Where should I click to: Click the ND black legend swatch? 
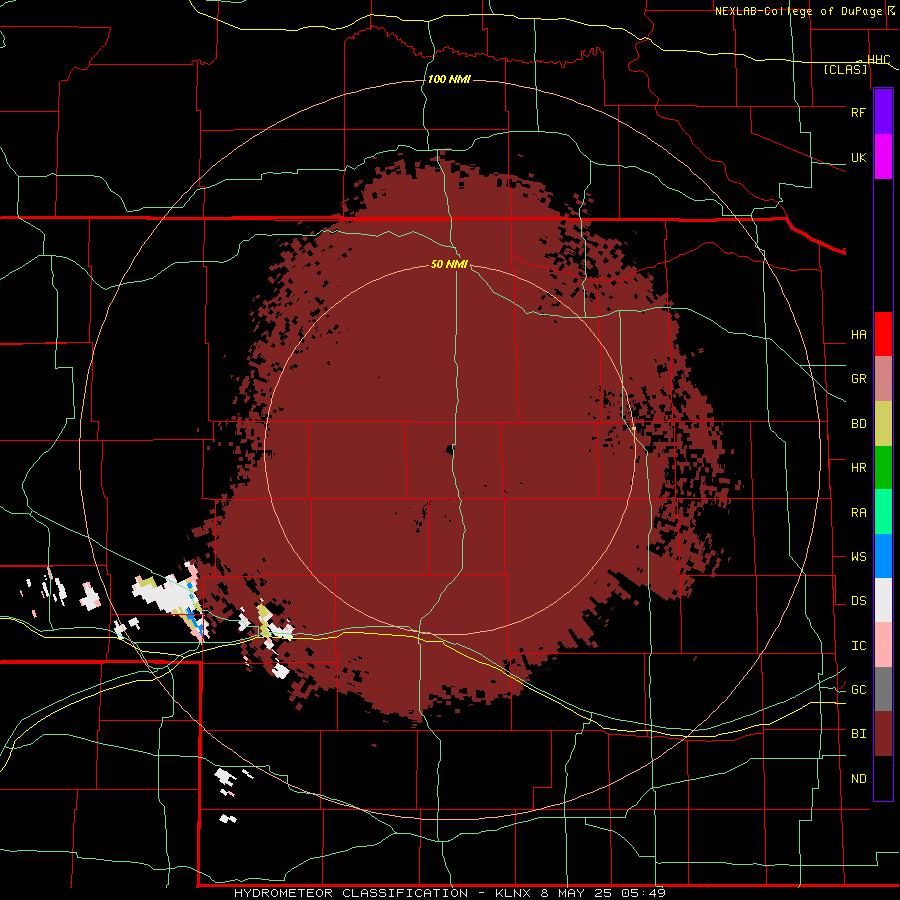tap(883, 778)
